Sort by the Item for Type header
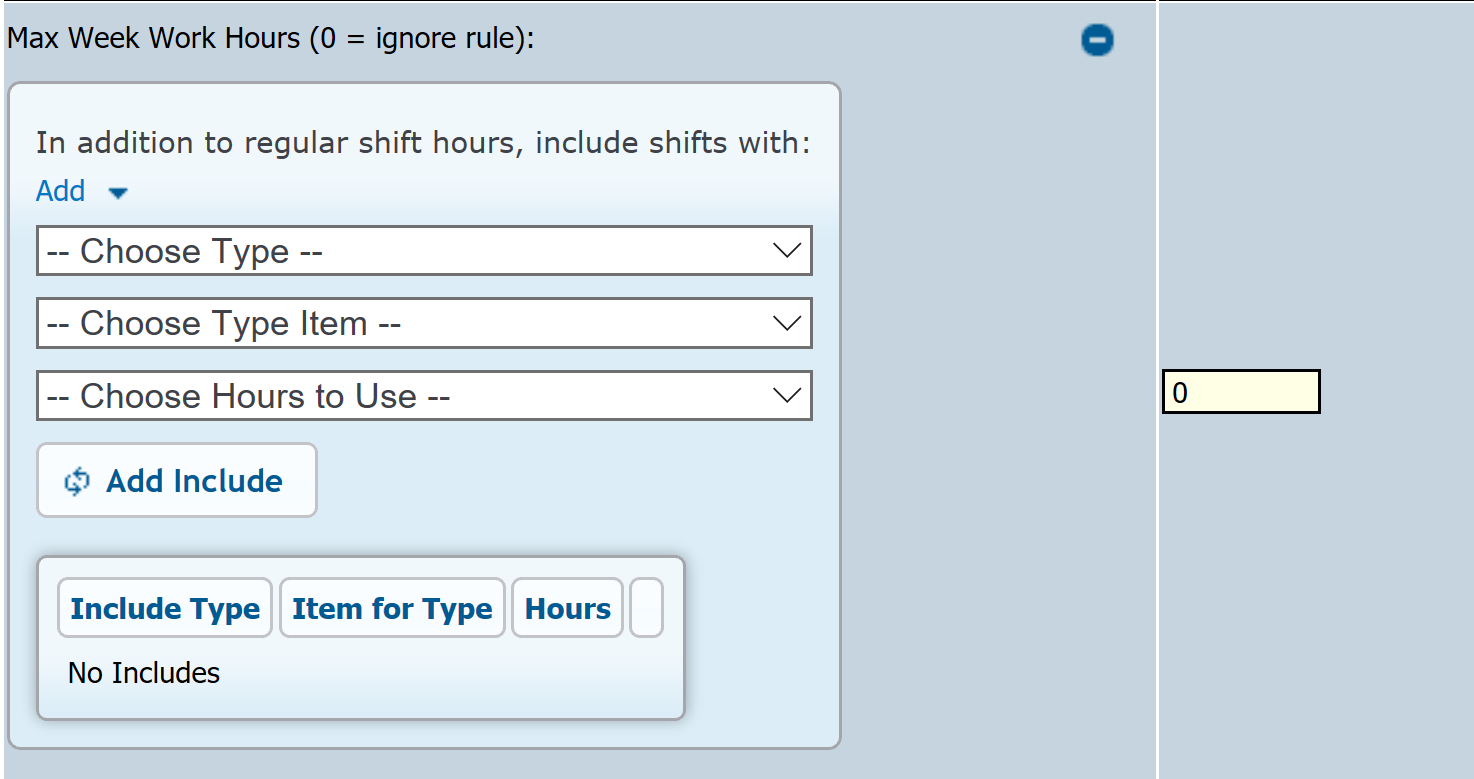 click(x=392, y=608)
